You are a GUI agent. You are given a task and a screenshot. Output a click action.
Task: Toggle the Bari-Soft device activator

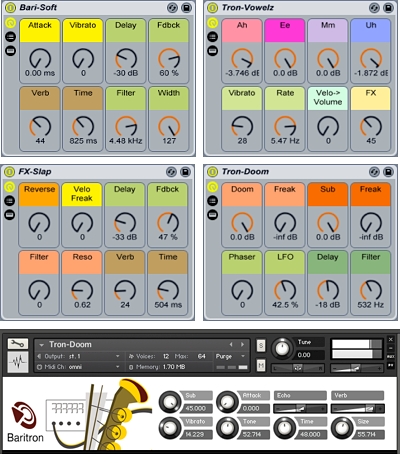11,7
